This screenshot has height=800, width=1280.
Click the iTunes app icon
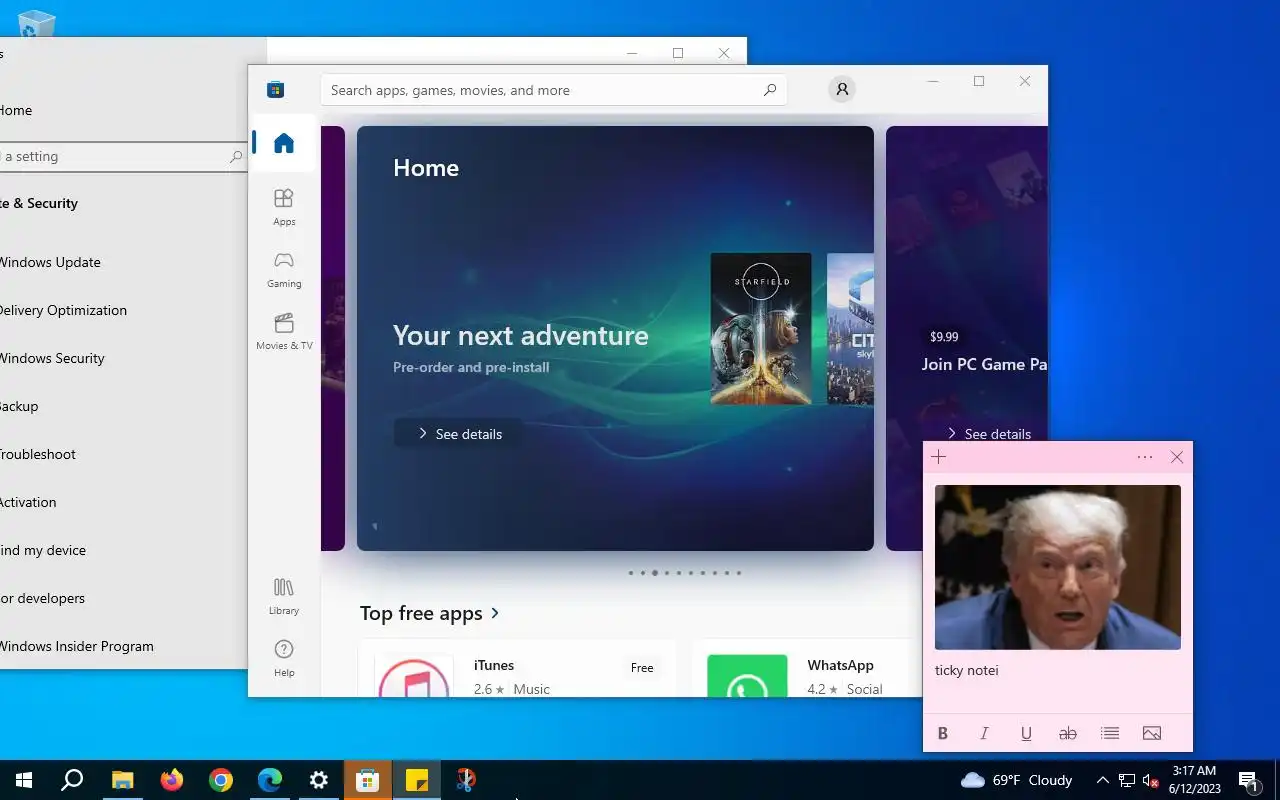coord(414,677)
